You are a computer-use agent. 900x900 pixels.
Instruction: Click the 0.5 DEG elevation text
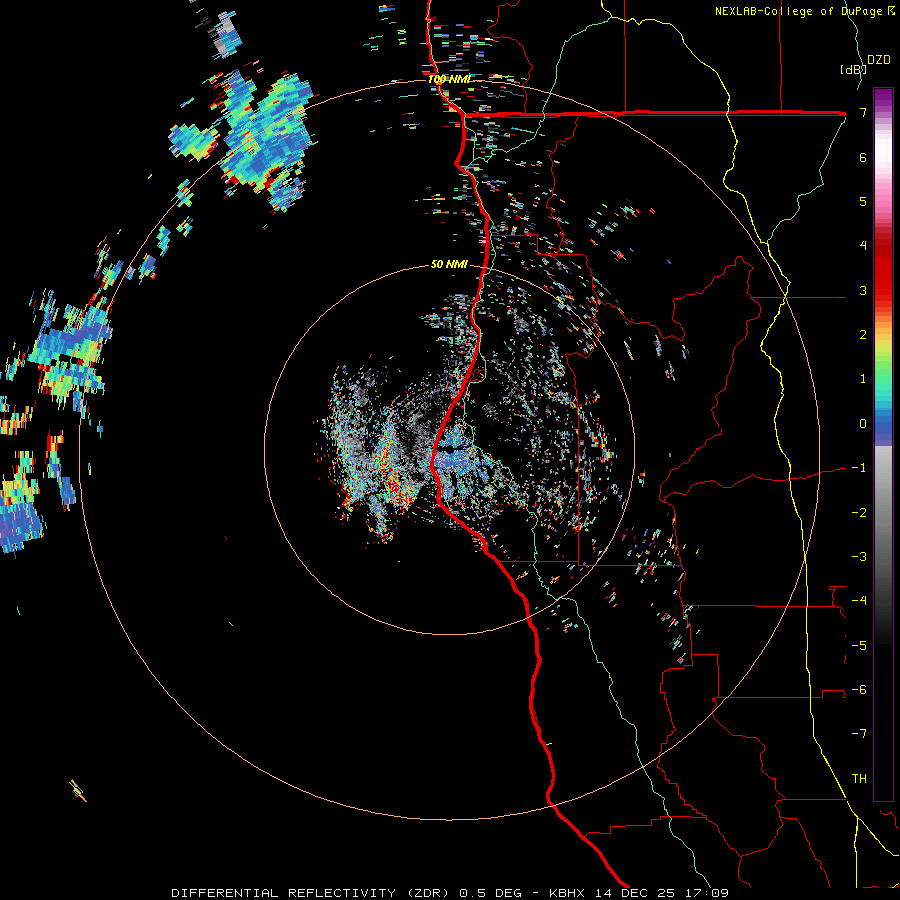click(x=491, y=893)
